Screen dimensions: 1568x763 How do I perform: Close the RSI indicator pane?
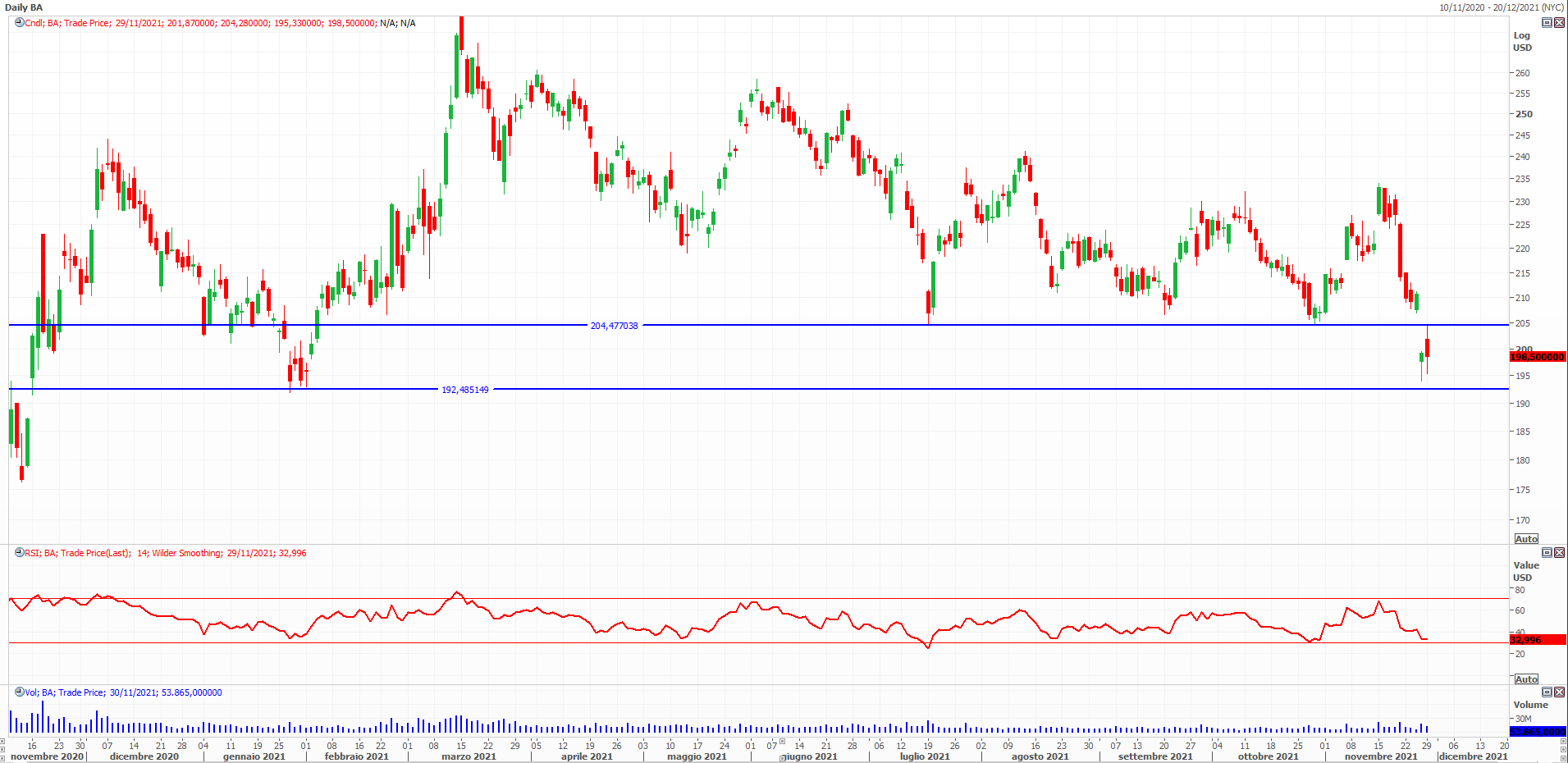(x=1559, y=553)
